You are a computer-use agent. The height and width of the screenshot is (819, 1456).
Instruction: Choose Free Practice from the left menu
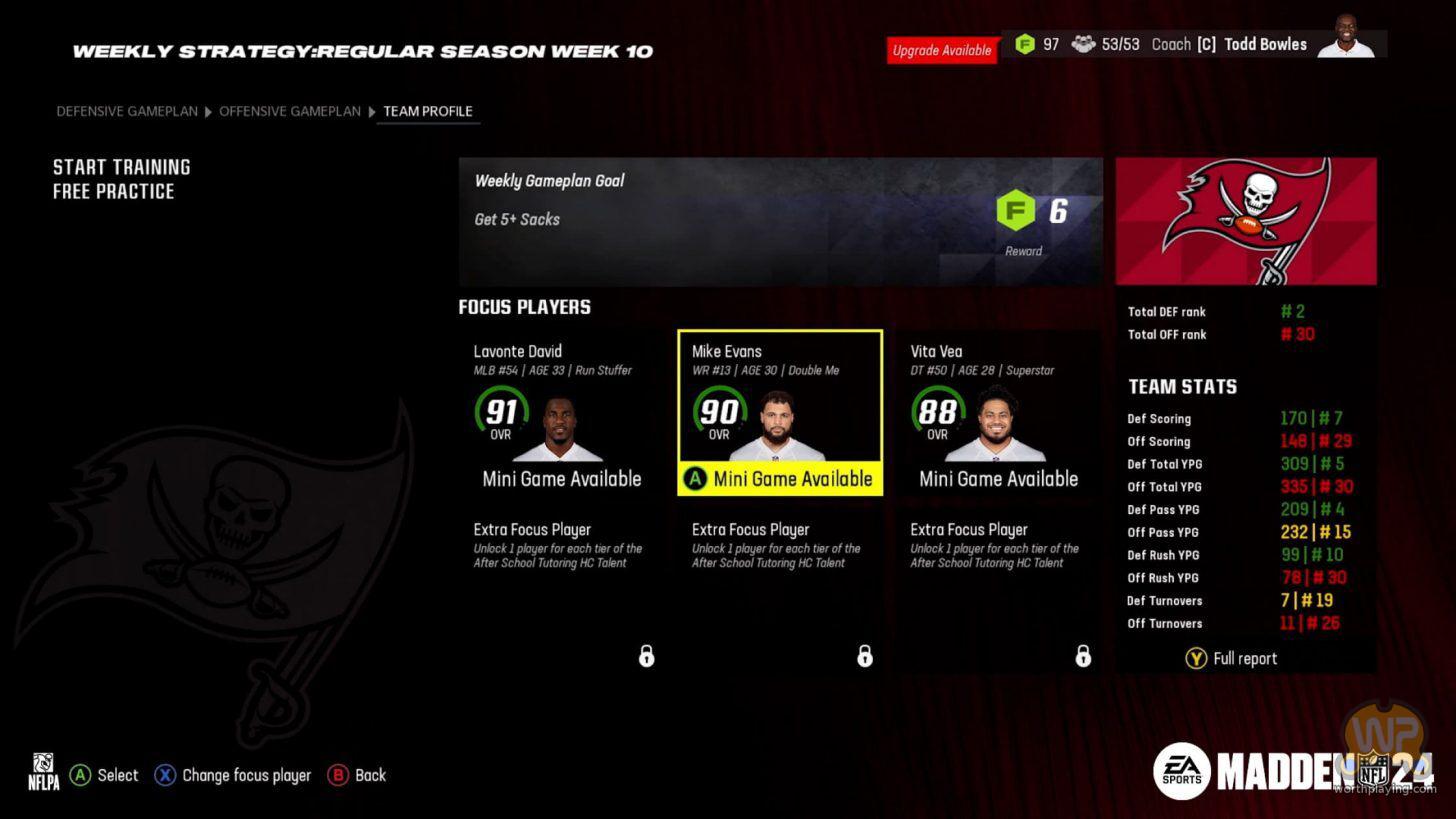pos(113,191)
